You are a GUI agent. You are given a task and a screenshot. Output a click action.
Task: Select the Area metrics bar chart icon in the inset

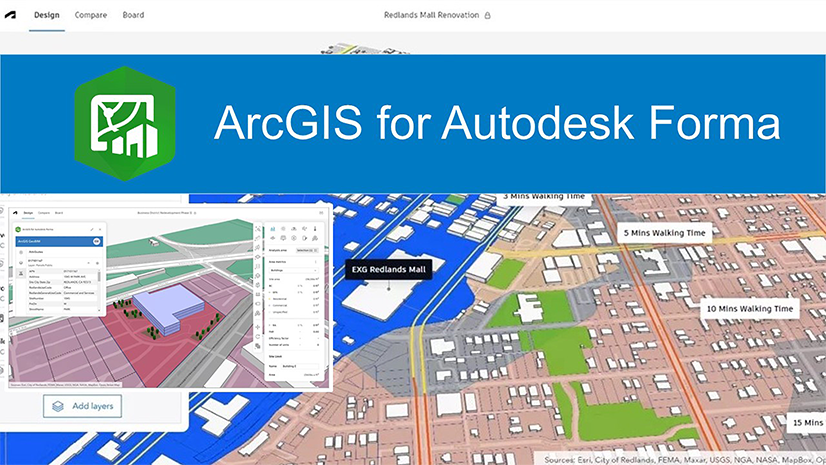(273, 229)
